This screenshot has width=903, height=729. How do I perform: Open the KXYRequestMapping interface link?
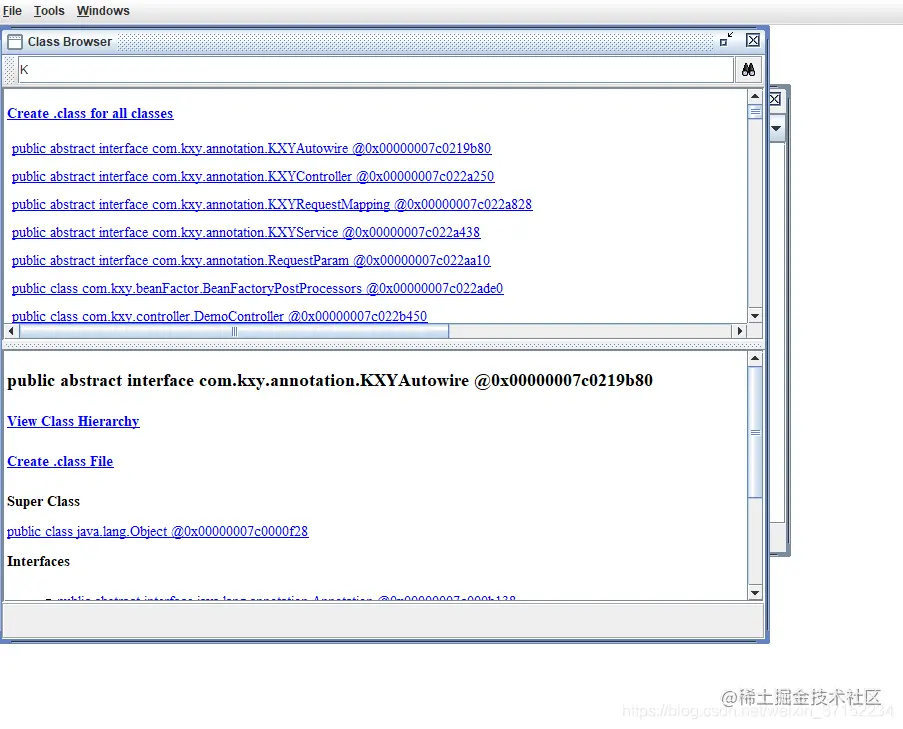[x=272, y=204]
